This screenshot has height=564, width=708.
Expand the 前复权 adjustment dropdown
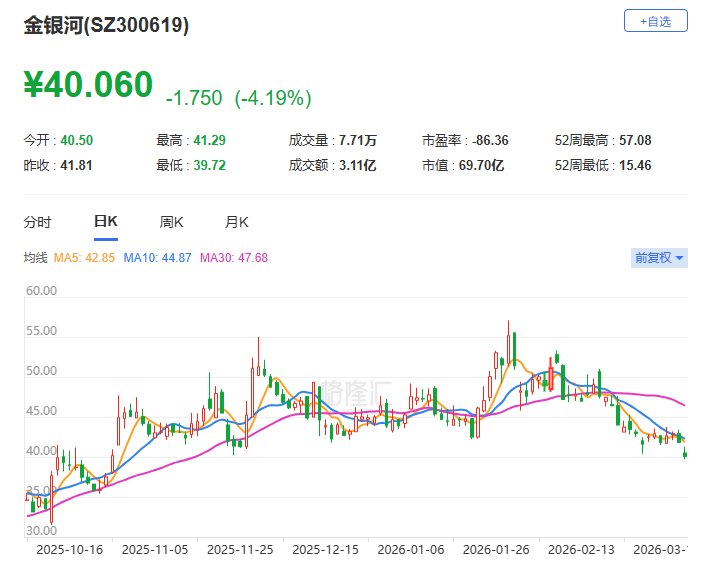pyautogui.click(x=659, y=258)
